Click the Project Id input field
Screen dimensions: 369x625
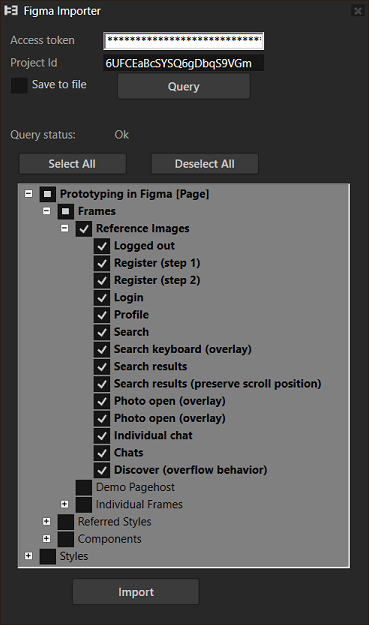click(183, 63)
